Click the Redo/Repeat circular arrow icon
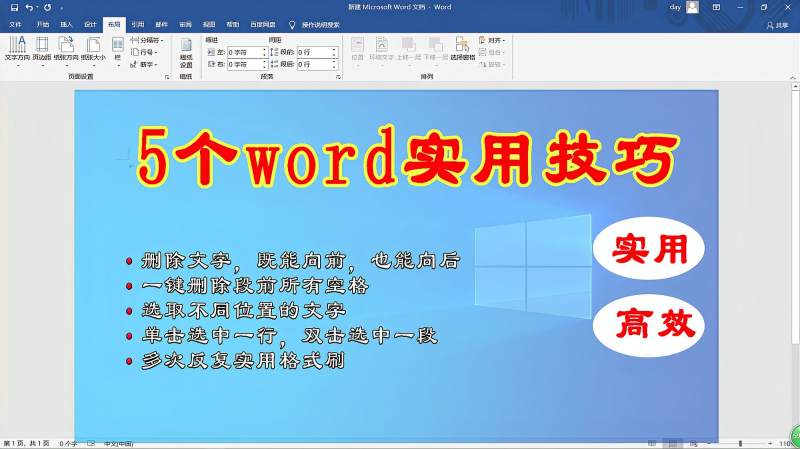Image resolution: width=800 pixels, height=449 pixels. point(47,8)
